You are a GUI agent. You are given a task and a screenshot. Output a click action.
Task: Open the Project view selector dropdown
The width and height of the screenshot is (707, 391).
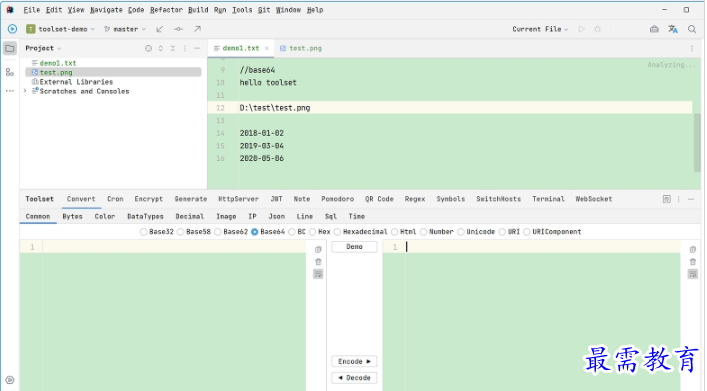tap(43, 48)
